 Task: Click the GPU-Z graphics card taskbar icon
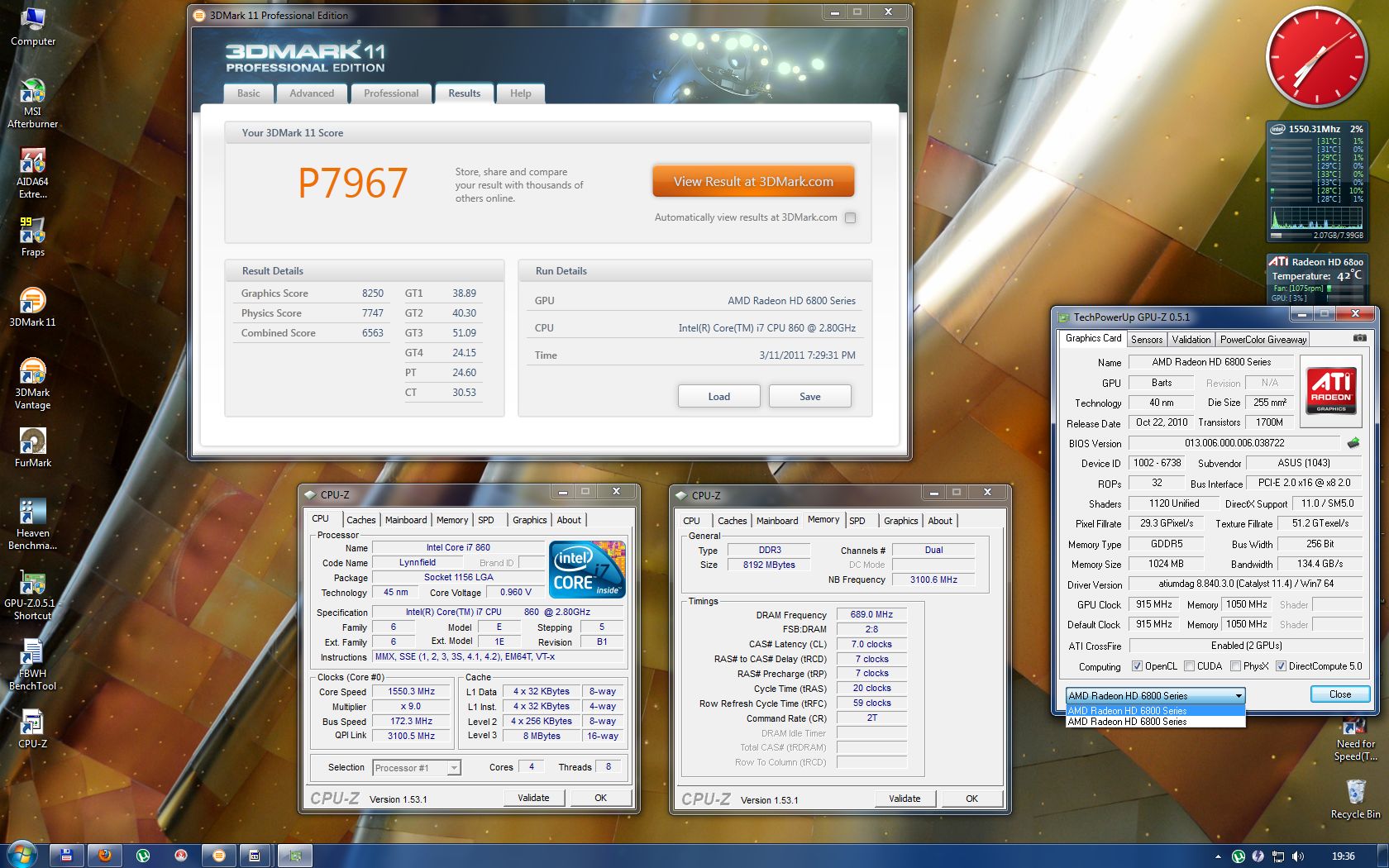click(295, 856)
